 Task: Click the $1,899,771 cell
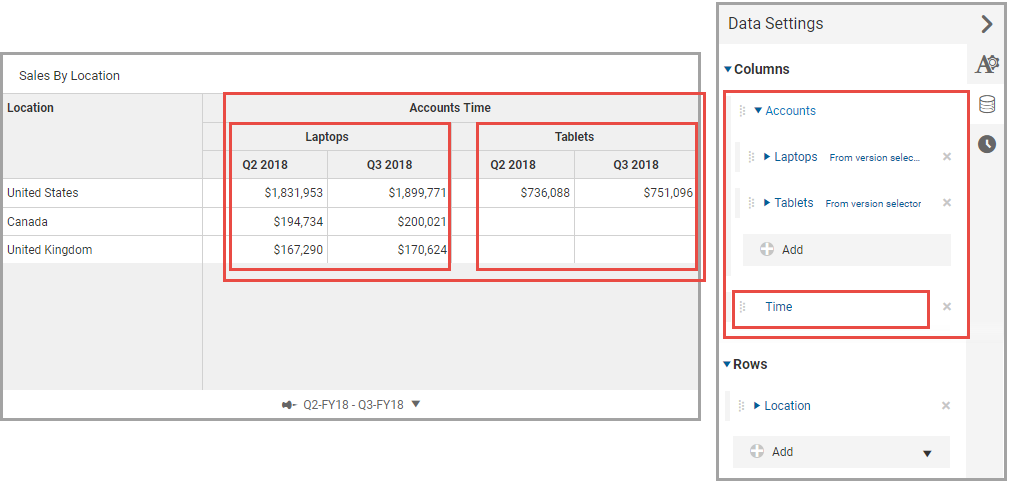pyautogui.click(x=417, y=193)
